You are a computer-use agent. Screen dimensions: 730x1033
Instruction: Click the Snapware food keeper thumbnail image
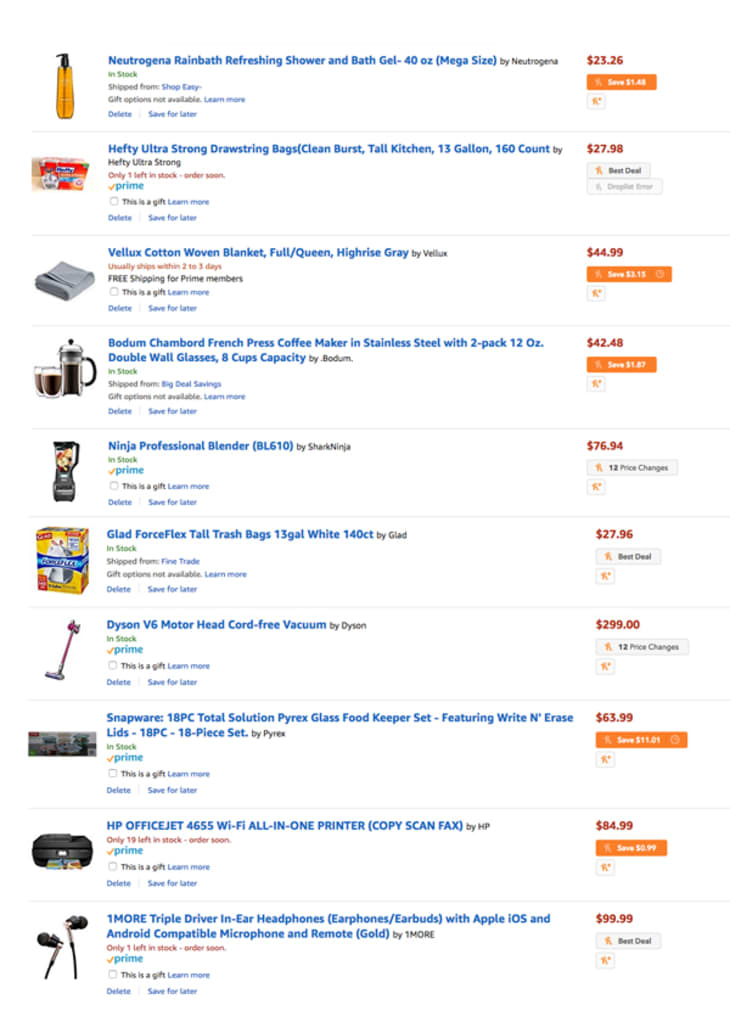pos(62,742)
